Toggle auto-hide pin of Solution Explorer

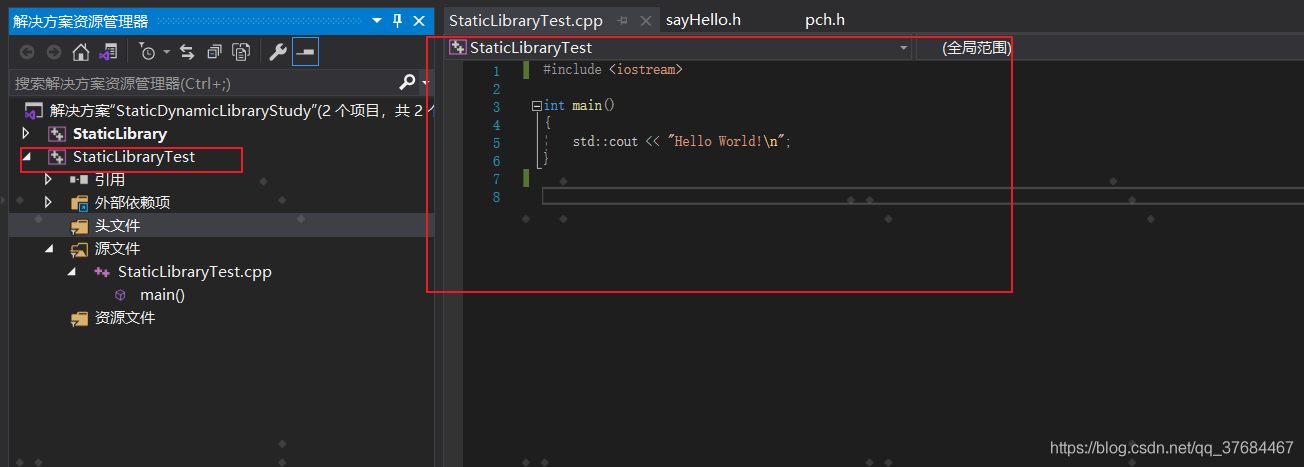(x=397, y=20)
